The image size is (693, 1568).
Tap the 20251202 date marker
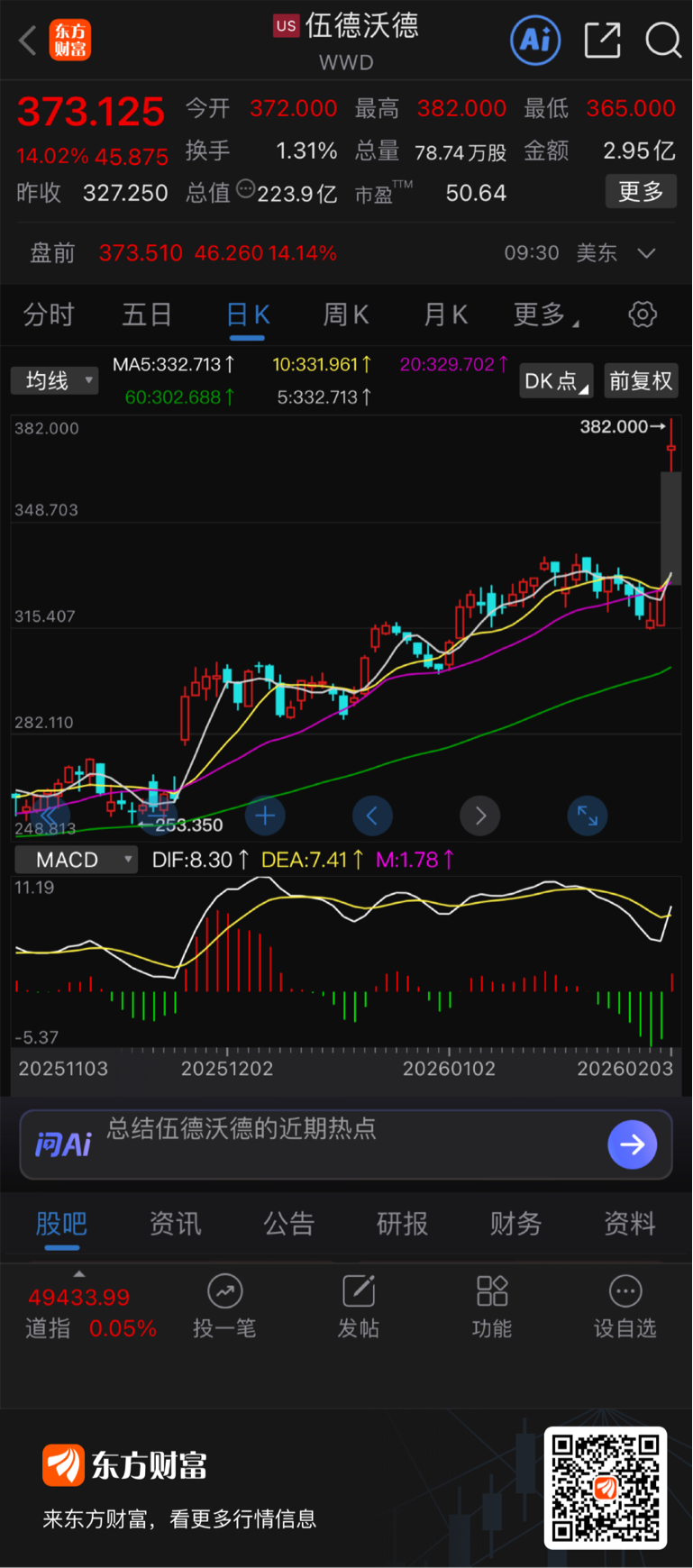coord(227,1069)
